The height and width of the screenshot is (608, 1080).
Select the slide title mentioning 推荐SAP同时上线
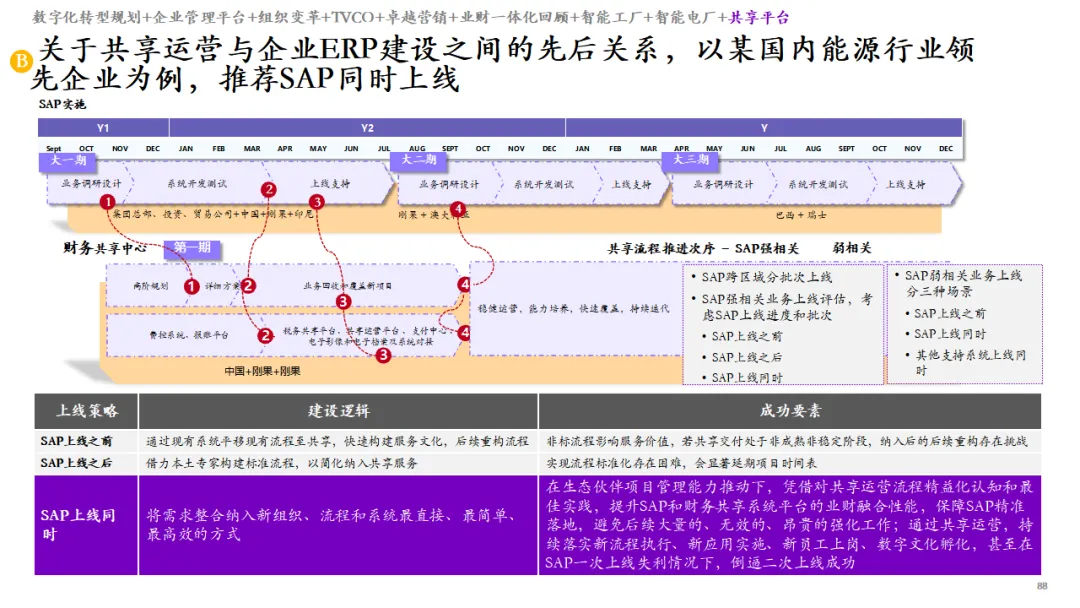[503, 64]
